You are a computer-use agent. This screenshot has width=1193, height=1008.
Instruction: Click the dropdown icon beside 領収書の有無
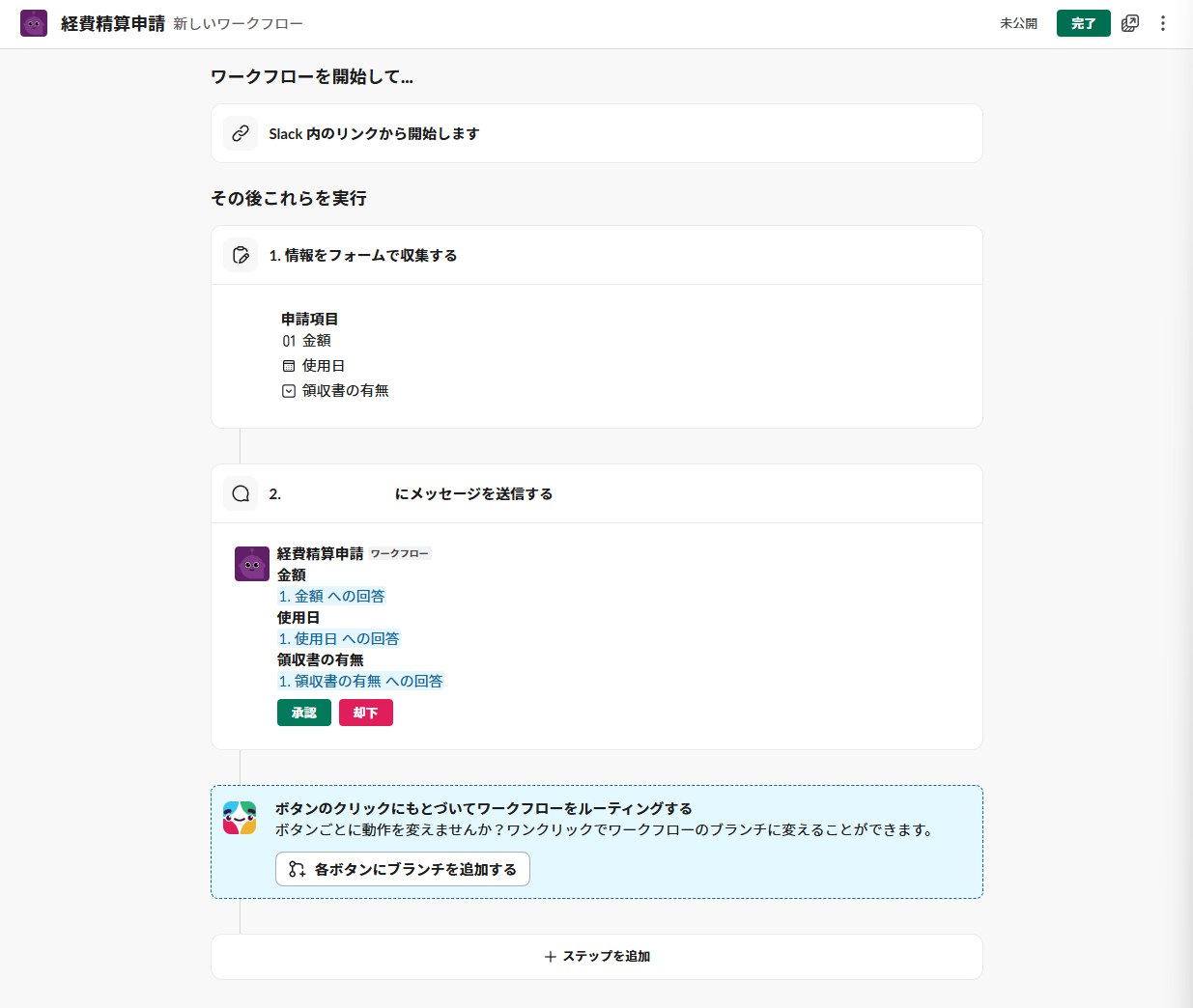click(289, 391)
